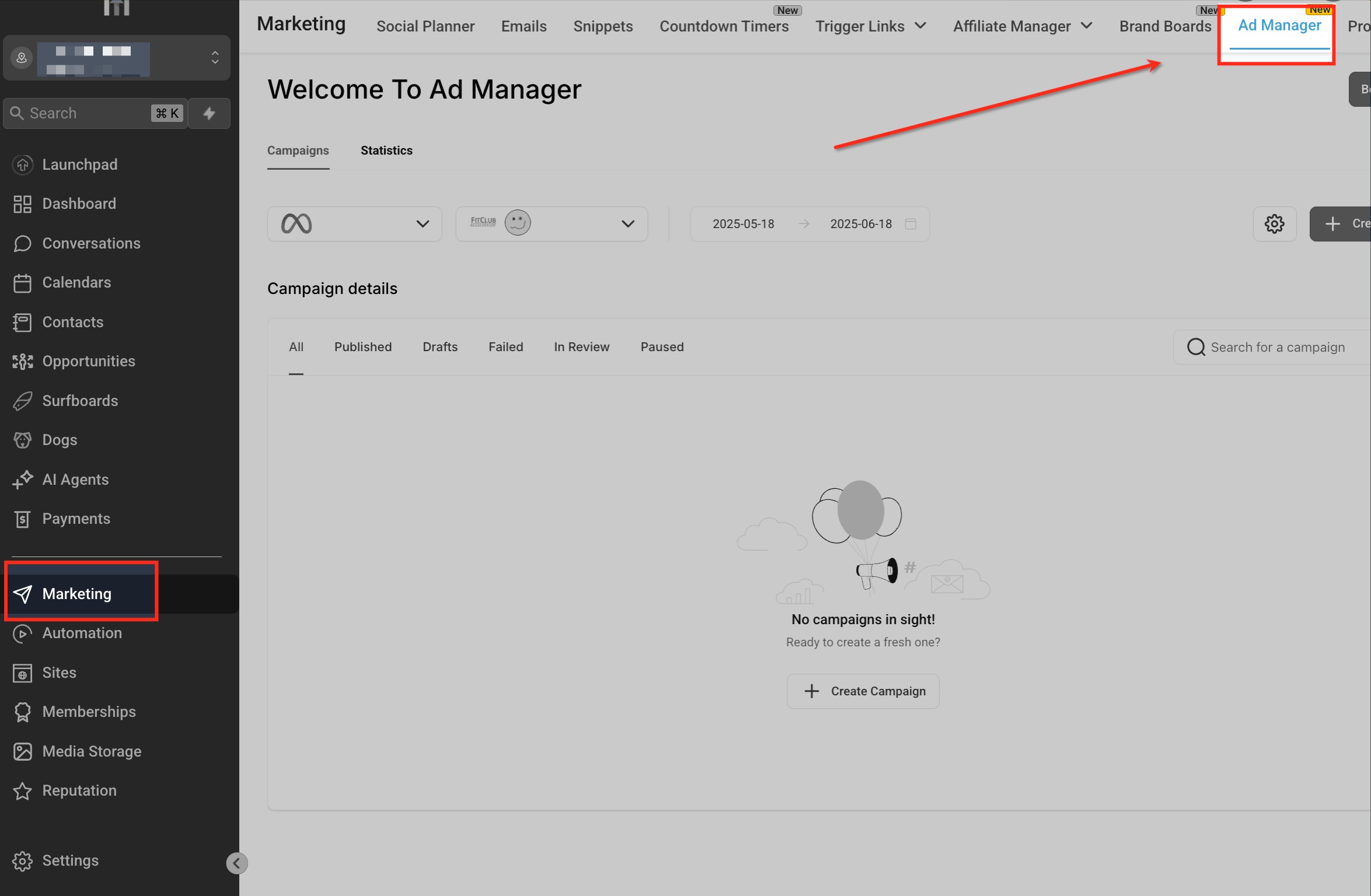Go to Opportunities in sidebar
Image resolution: width=1371 pixels, height=896 pixels.
(x=88, y=361)
